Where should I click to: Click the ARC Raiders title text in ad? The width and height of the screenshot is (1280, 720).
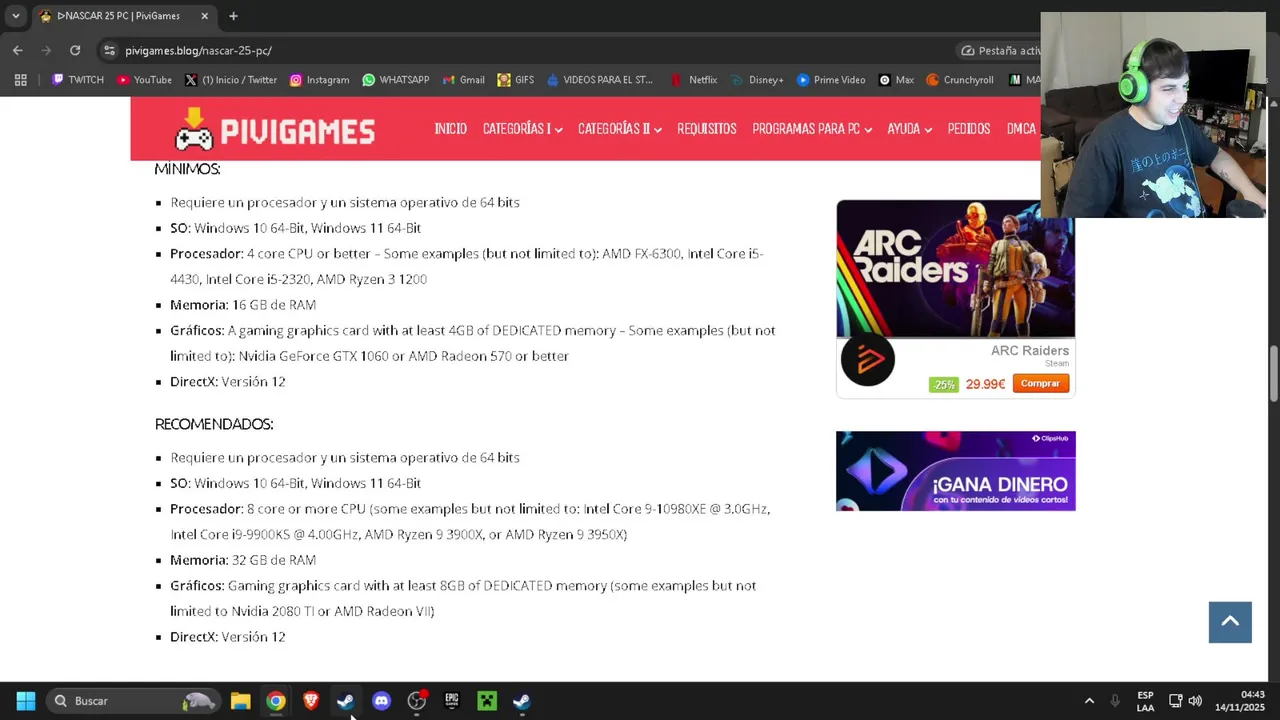click(1029, 350)
